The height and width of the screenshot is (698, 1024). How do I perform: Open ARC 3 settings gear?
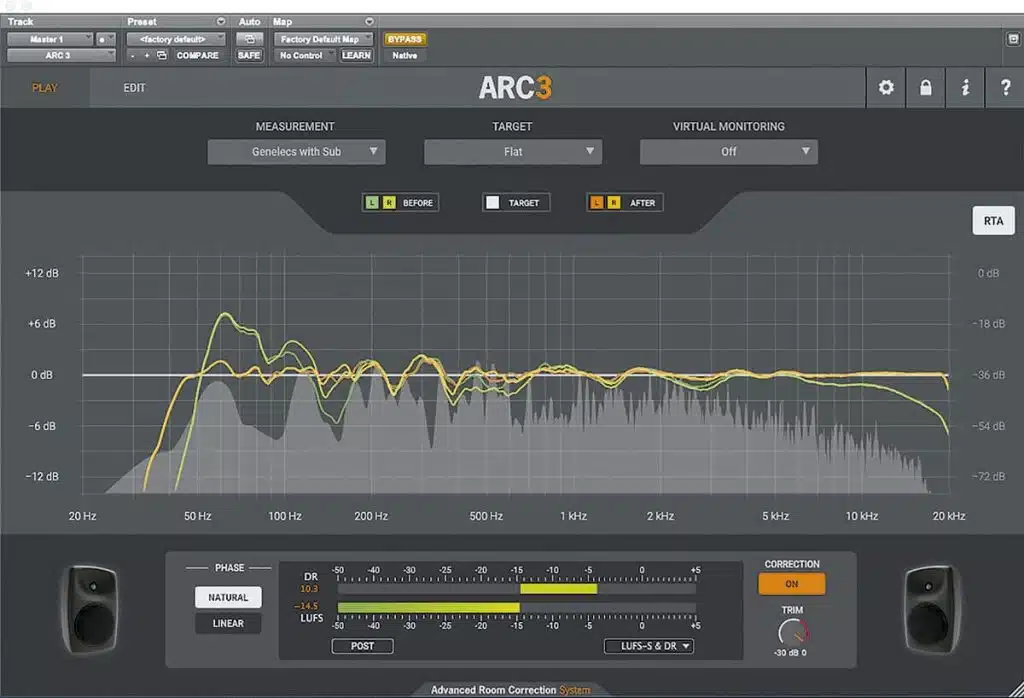886,87
